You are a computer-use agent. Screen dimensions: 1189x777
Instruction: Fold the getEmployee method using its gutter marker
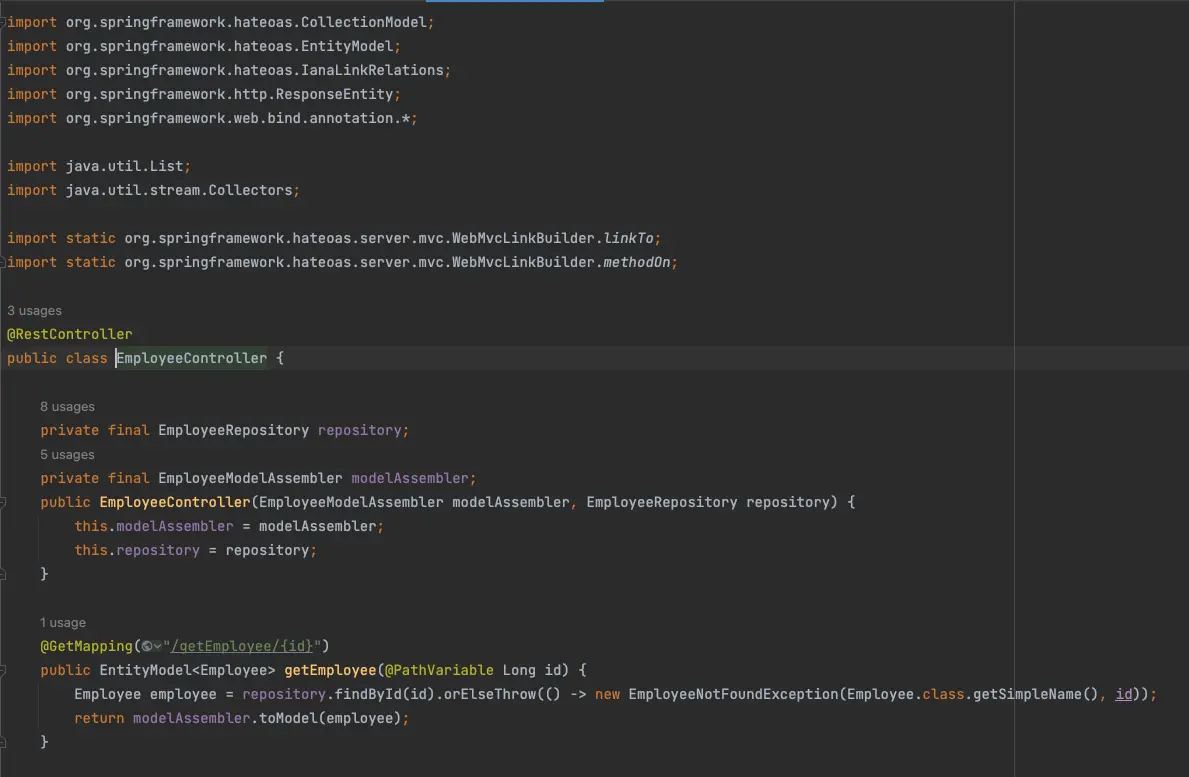[x=3, y=670]
